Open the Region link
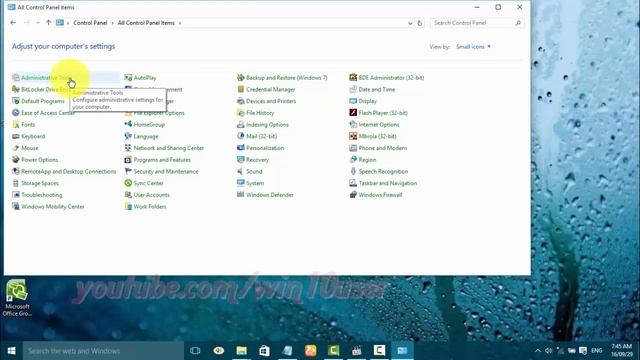Image resolution: width=640 pixels, height=360 pixels. 367,160
